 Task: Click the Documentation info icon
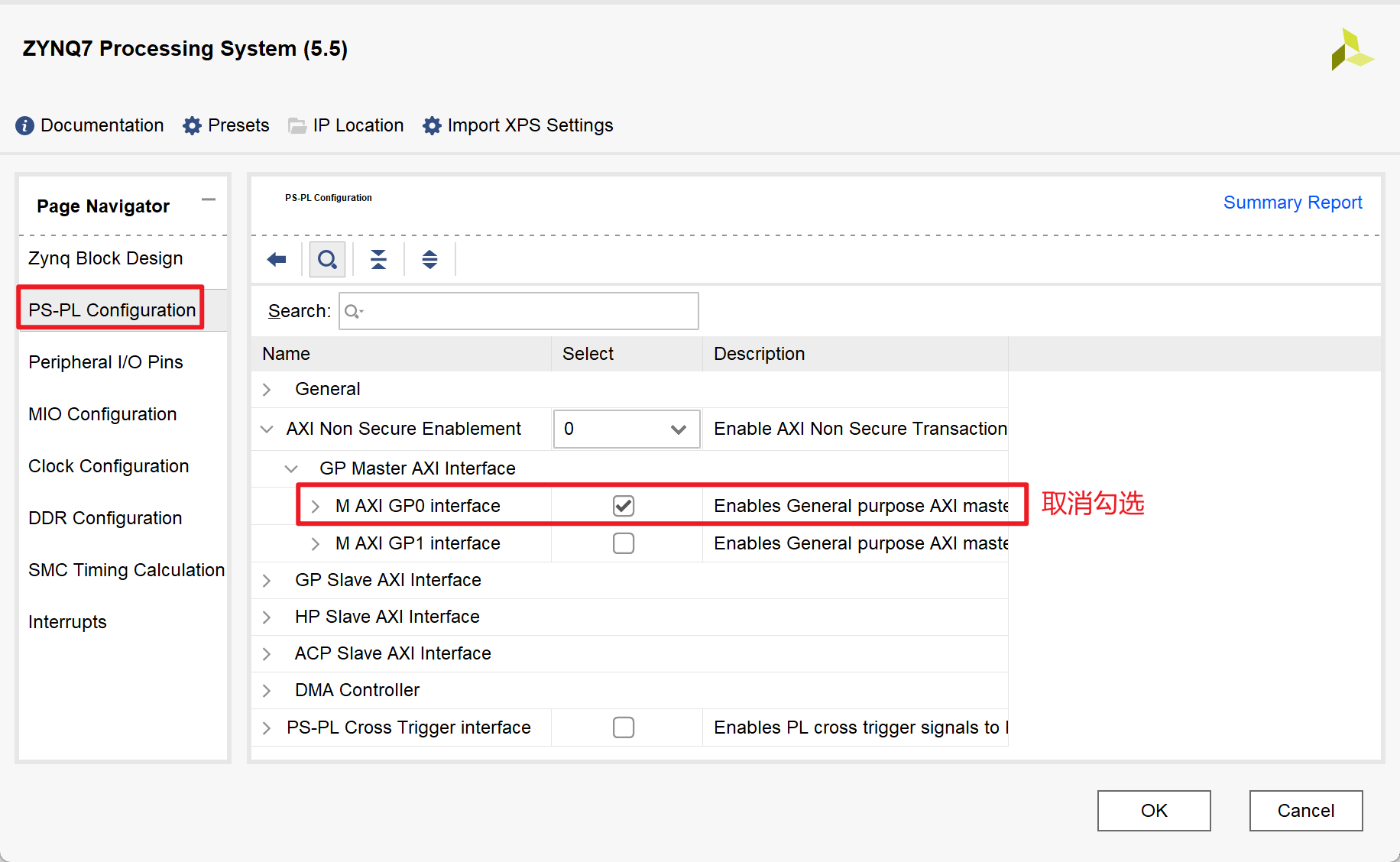coord(24,125)
